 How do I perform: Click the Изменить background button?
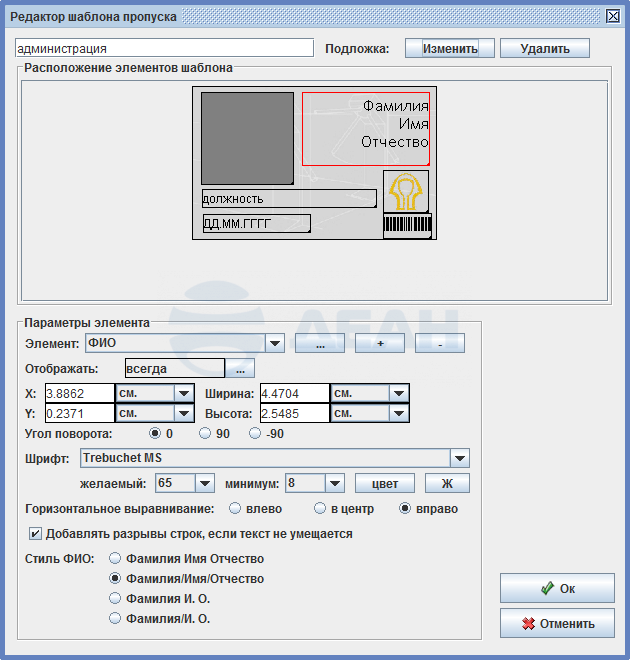click(x=442, y=48)
